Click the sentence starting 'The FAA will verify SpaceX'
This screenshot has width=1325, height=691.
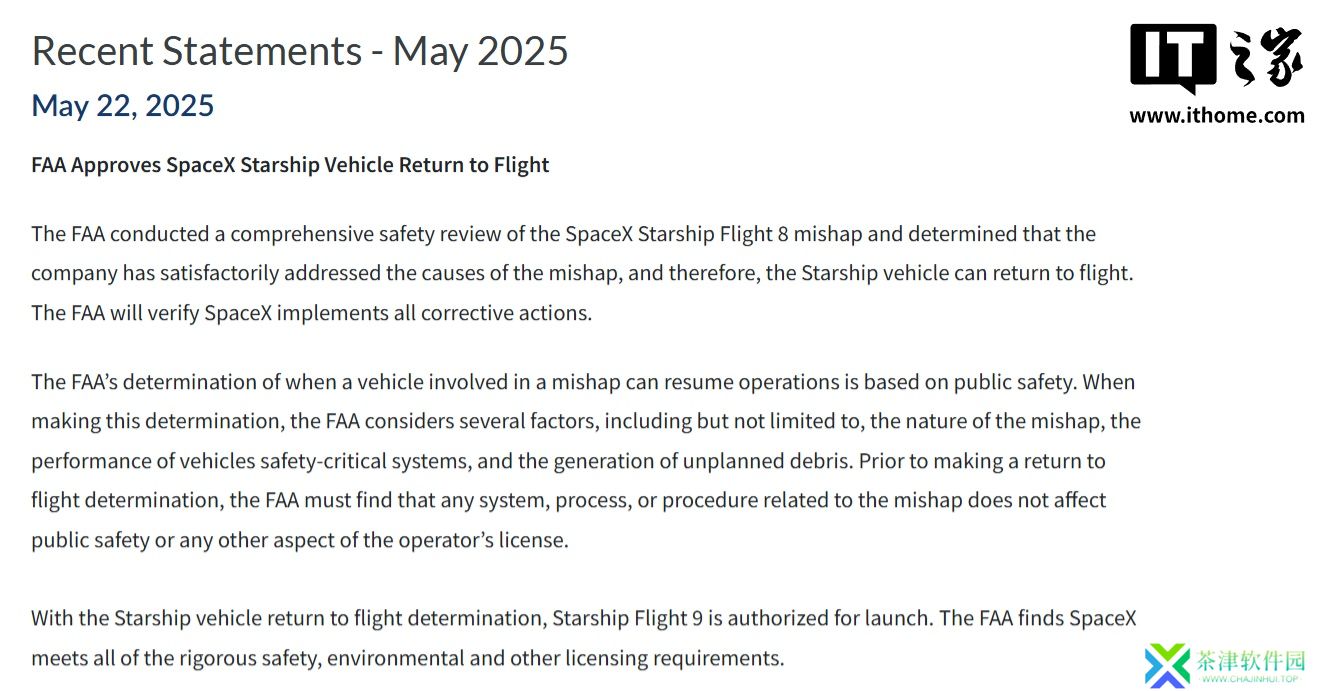point(312,313)
